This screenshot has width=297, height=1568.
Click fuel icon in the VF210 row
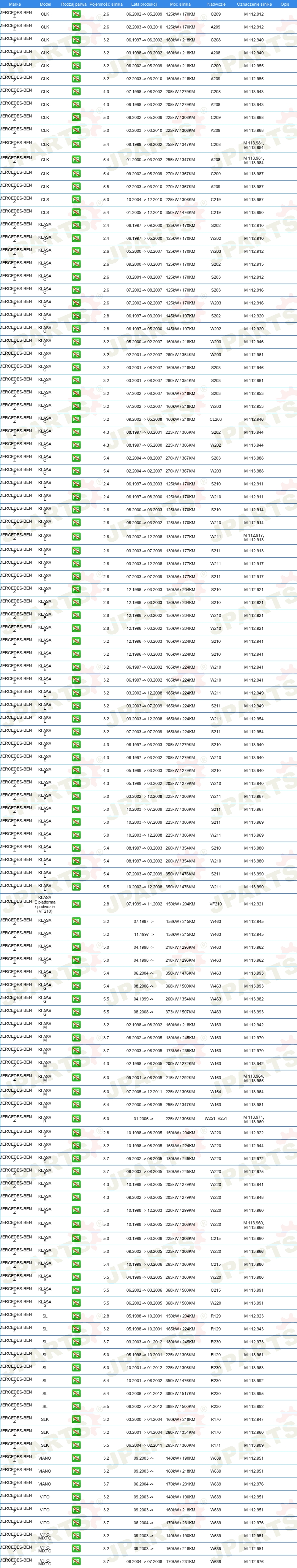[76, 904]
